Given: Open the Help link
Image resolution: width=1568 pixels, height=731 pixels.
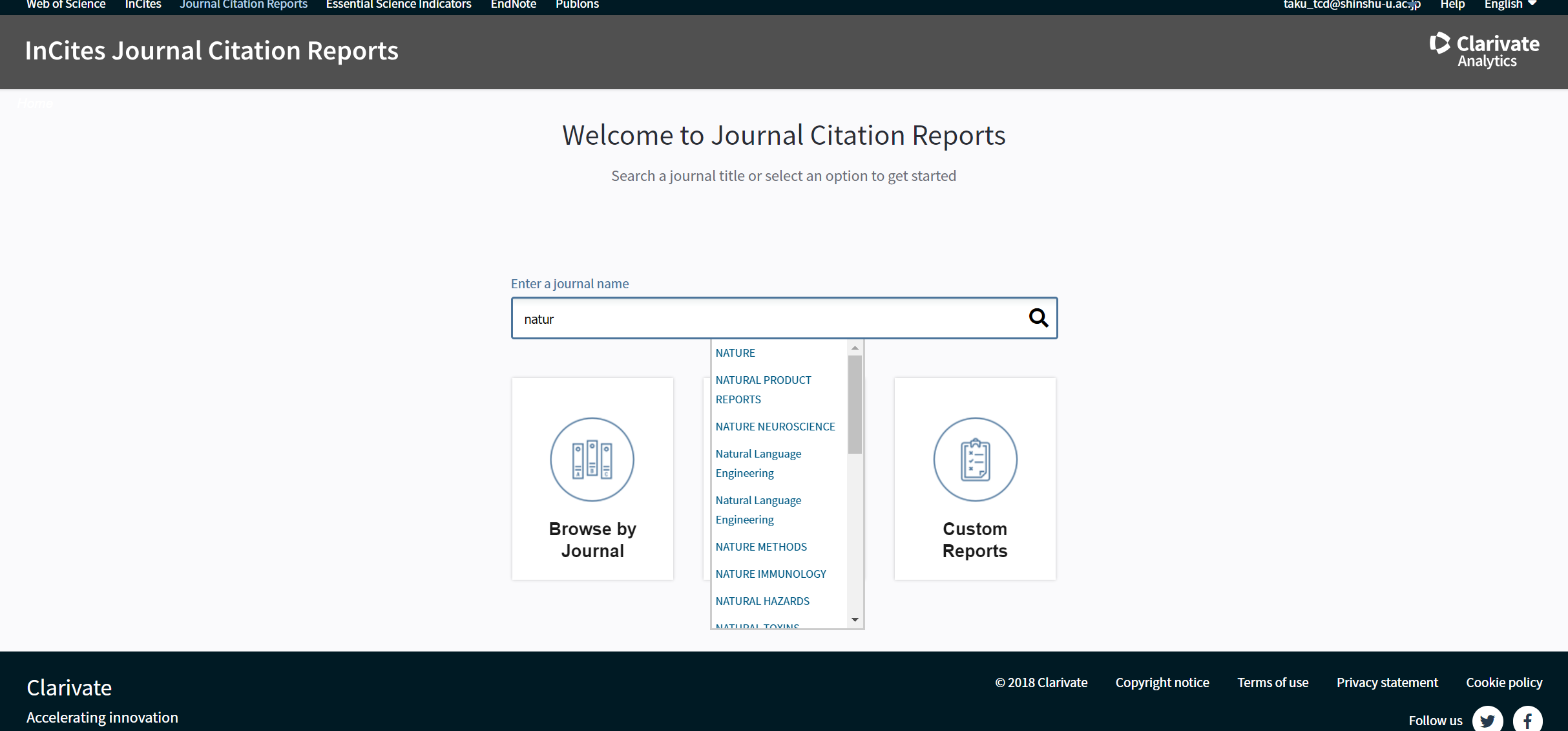Looking at the screenshot, I should (1452, 5).
